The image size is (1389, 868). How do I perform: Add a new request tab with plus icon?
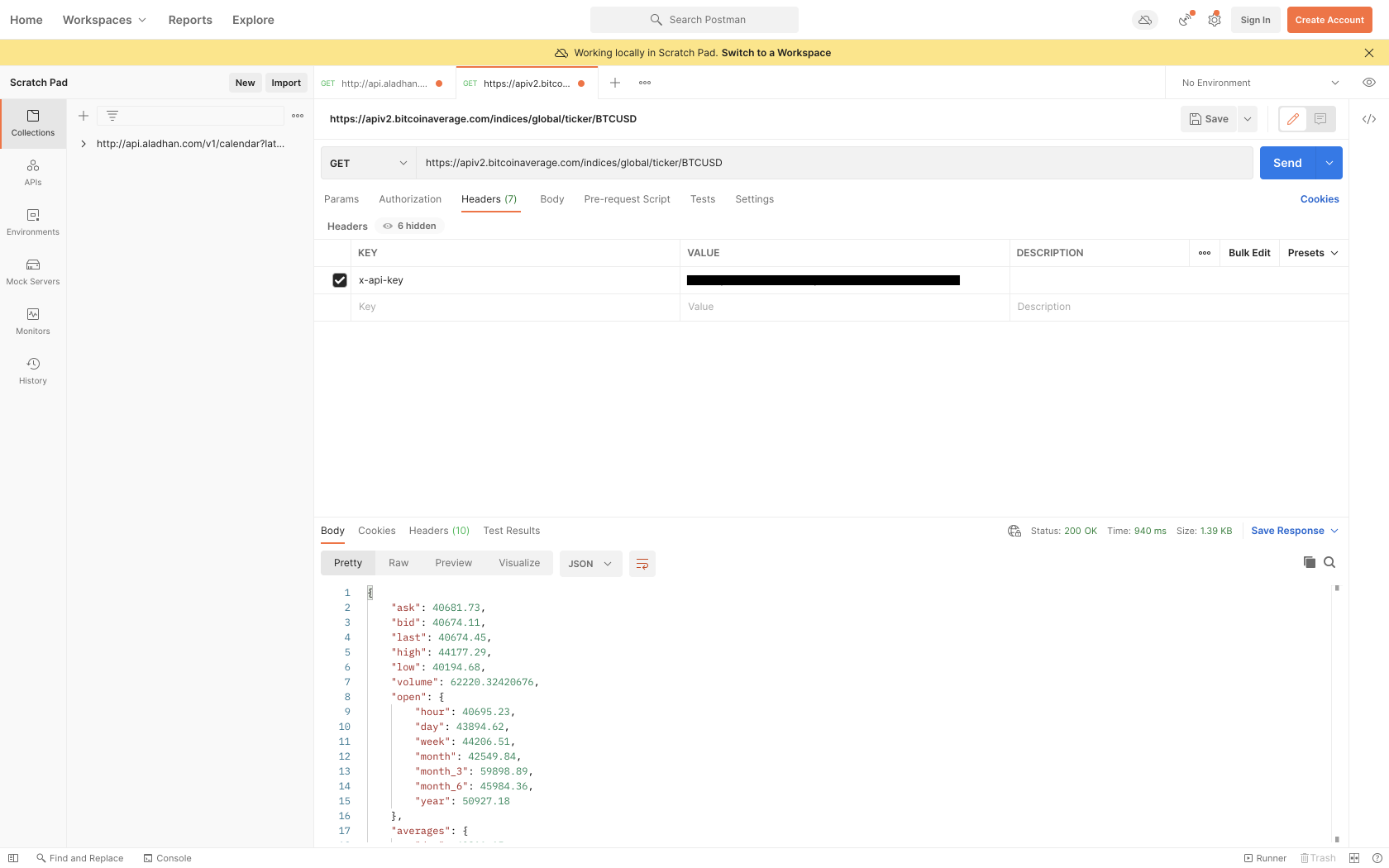click(x=615, y=83)
